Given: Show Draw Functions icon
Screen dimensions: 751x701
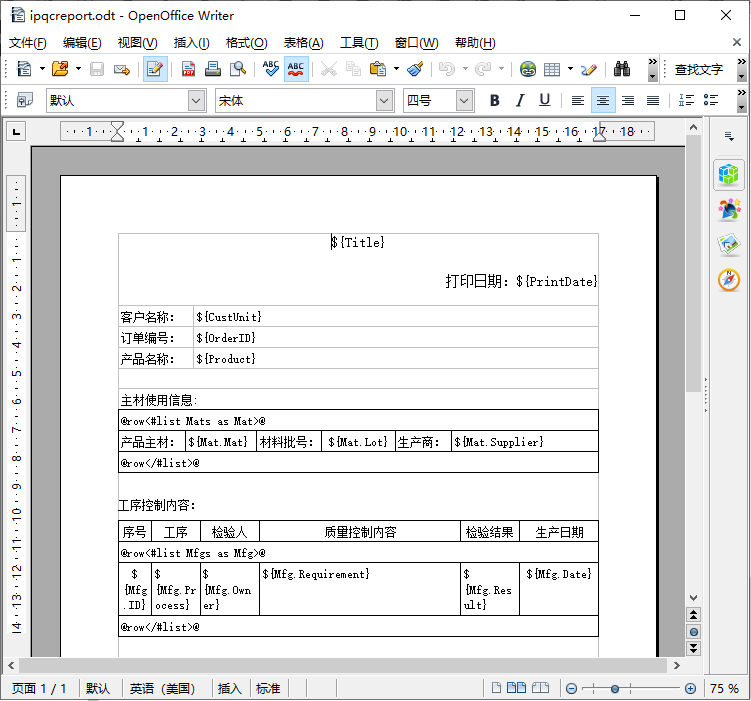Looking at the screenshot, I should pos(589,70).
